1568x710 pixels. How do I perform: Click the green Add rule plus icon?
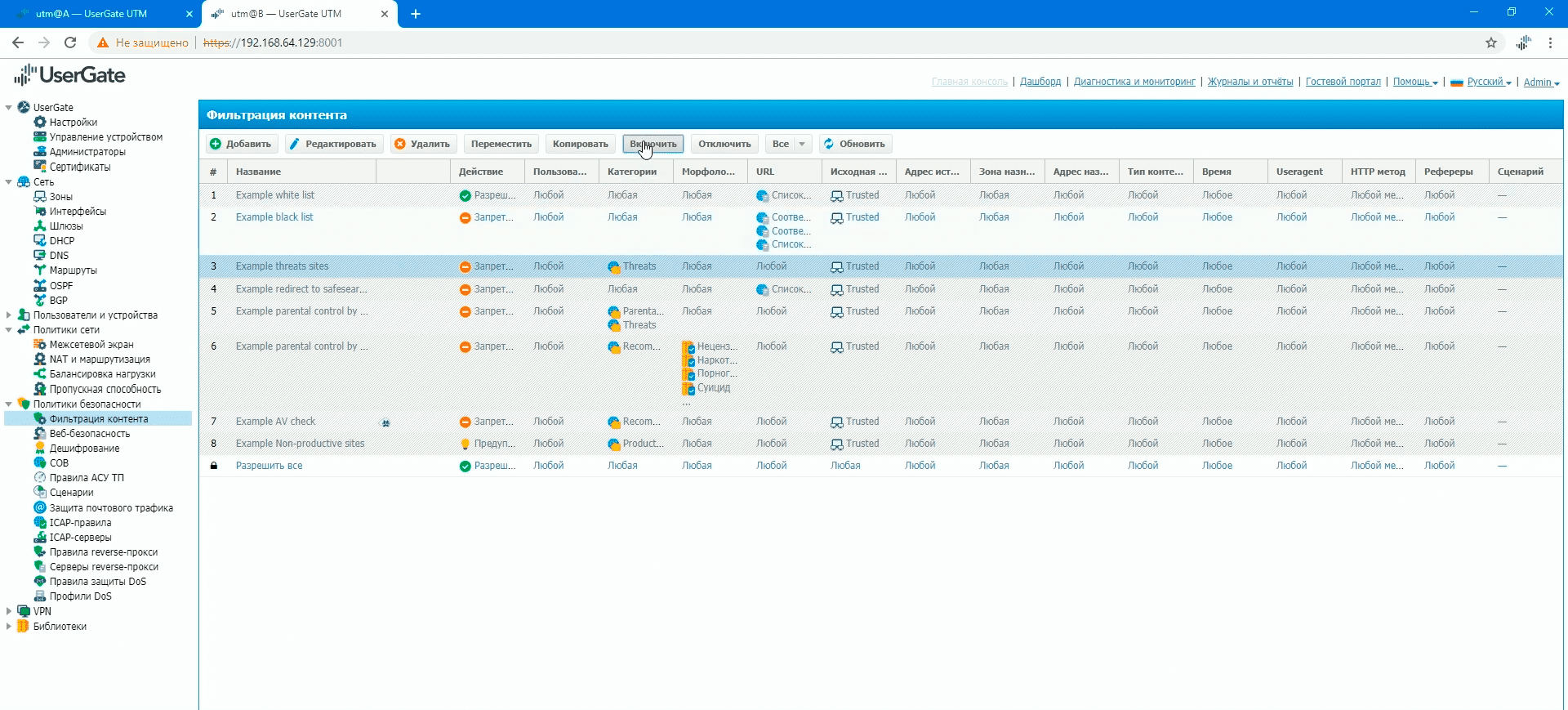(216, 144)
